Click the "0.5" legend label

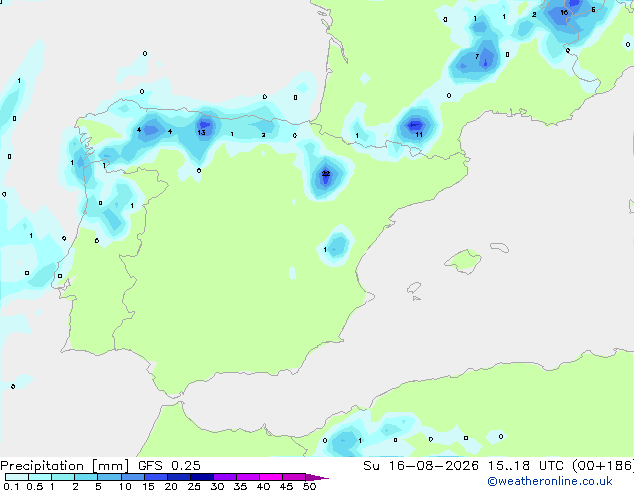(x=34, y=486)
